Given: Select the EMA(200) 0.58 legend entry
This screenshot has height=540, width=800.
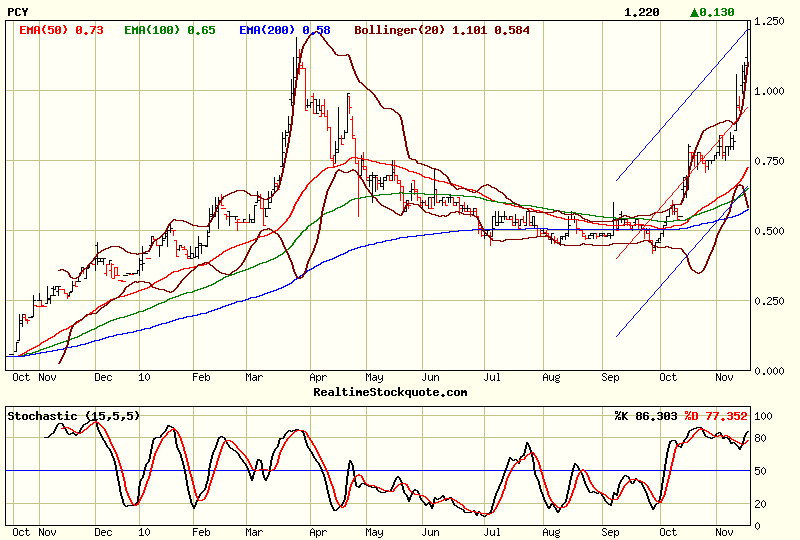Looking at the screenshot, I should point(285,30).
